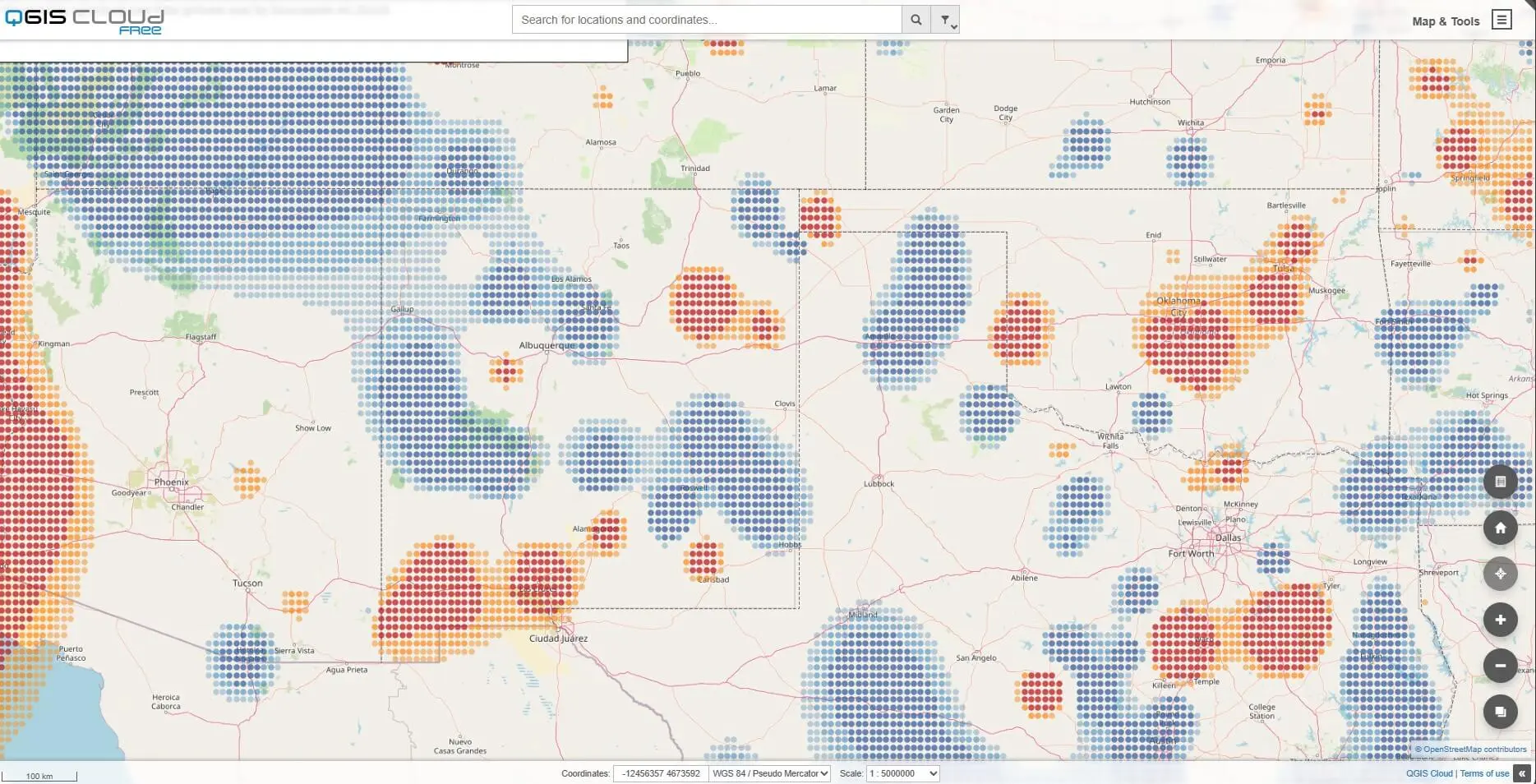Click the search magnifier button
Screen dimensions: 1536x784
coord(916,20)
